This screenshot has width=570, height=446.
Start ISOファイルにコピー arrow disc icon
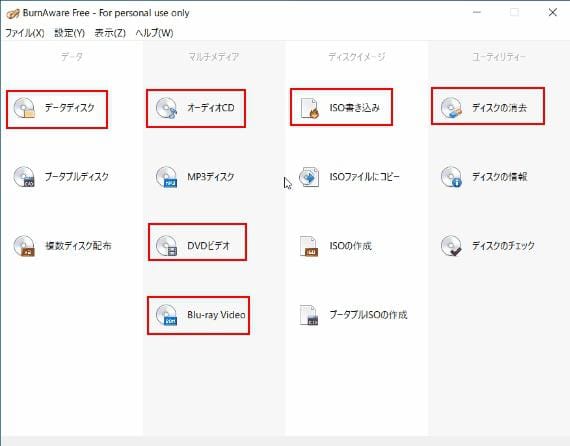pos(309,177)
